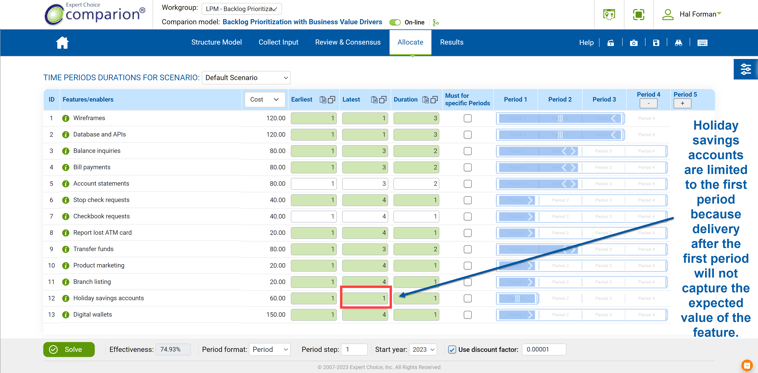The height and width of the screenshot is (373, 758).
Task: Check Must for specific Periods for Account statements
Action: coord(467,184)
